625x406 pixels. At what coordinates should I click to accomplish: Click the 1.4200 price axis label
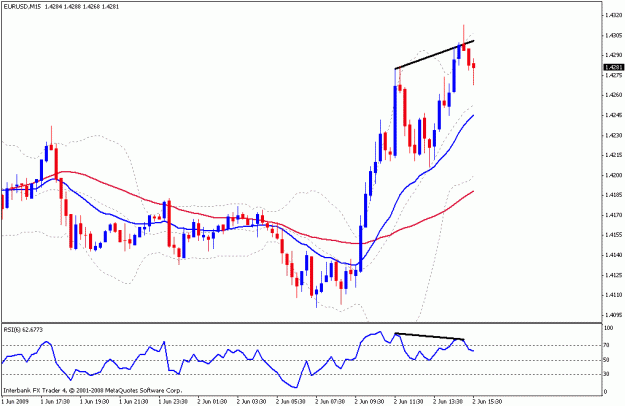coord(613,175)
